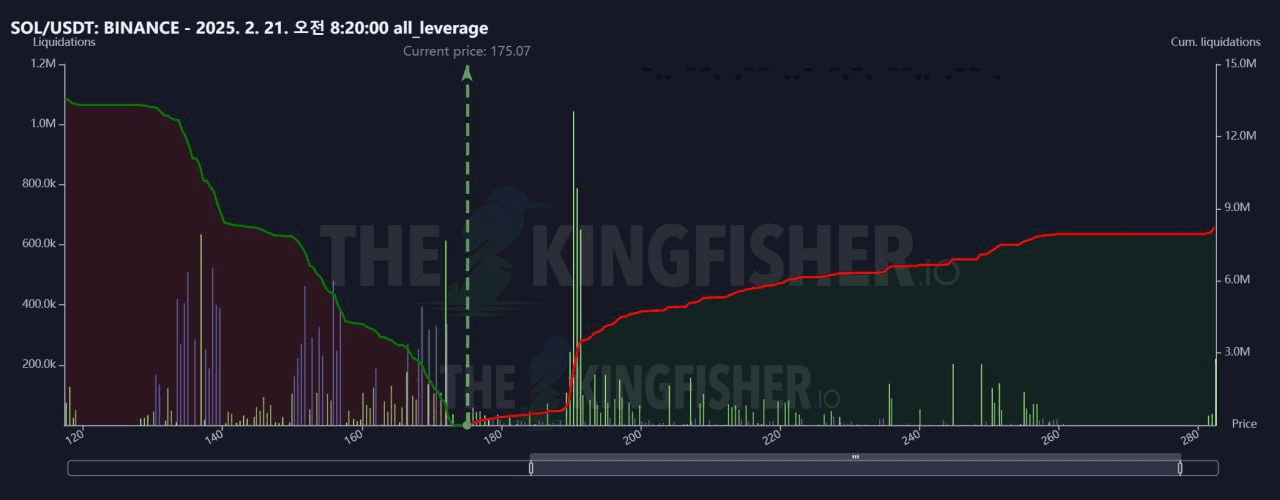Click the '12.0M' right axis tick

1239,136
